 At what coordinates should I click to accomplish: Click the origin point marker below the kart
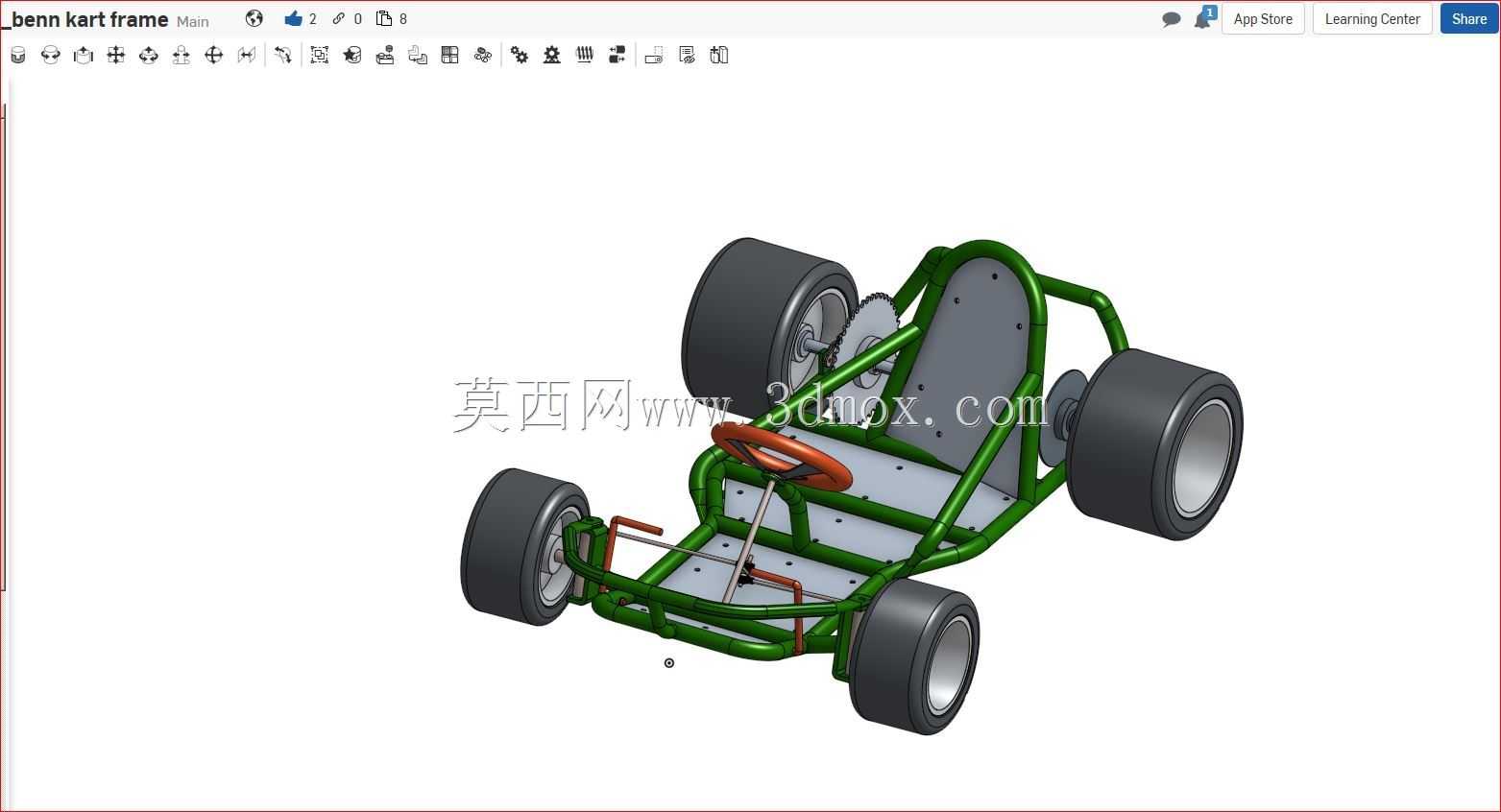[x=669, y=663]
